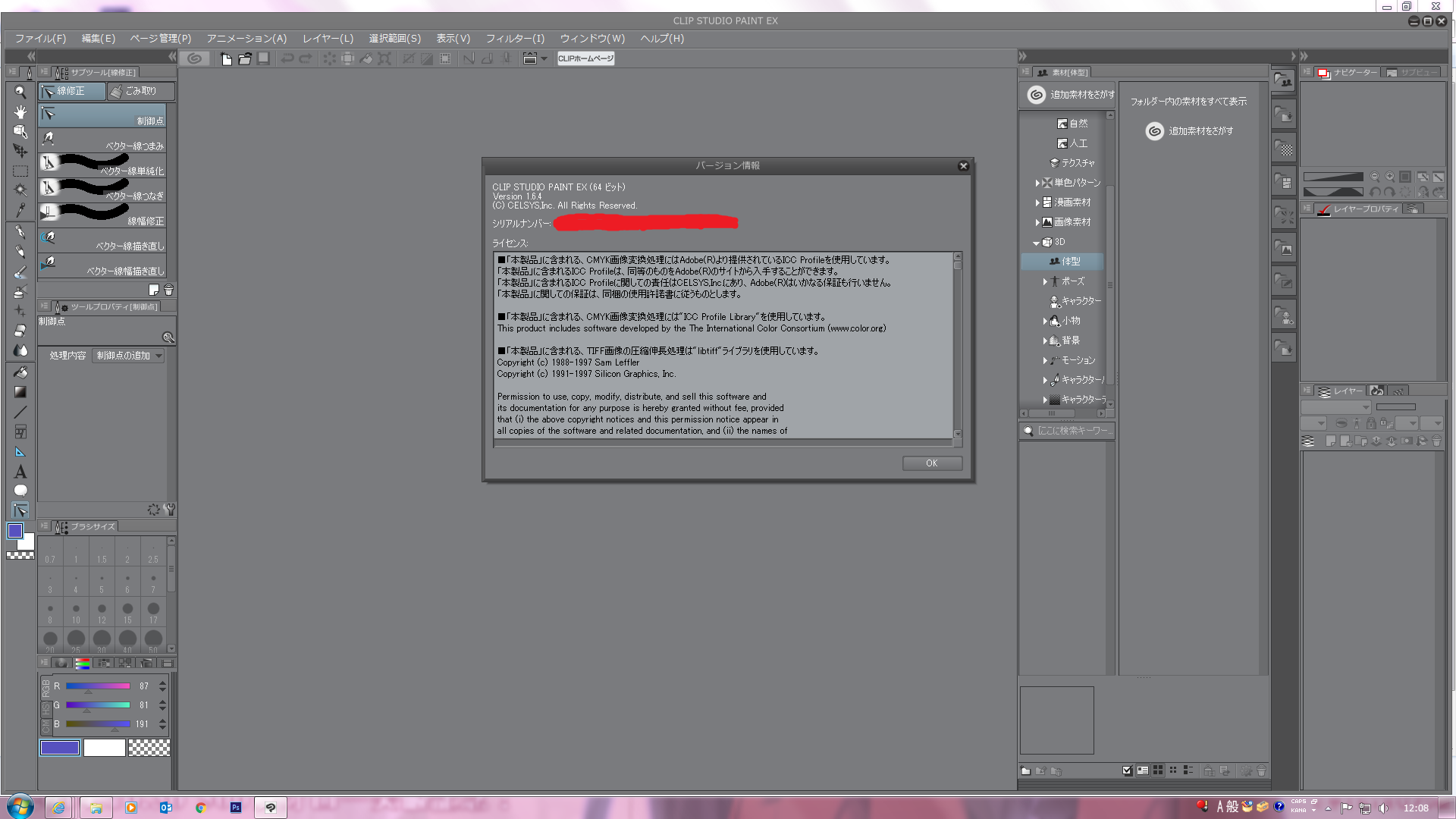Switch color sliders to RGB mode
This screenshot has height=819, width=1456.
click(x=45, y=688)
